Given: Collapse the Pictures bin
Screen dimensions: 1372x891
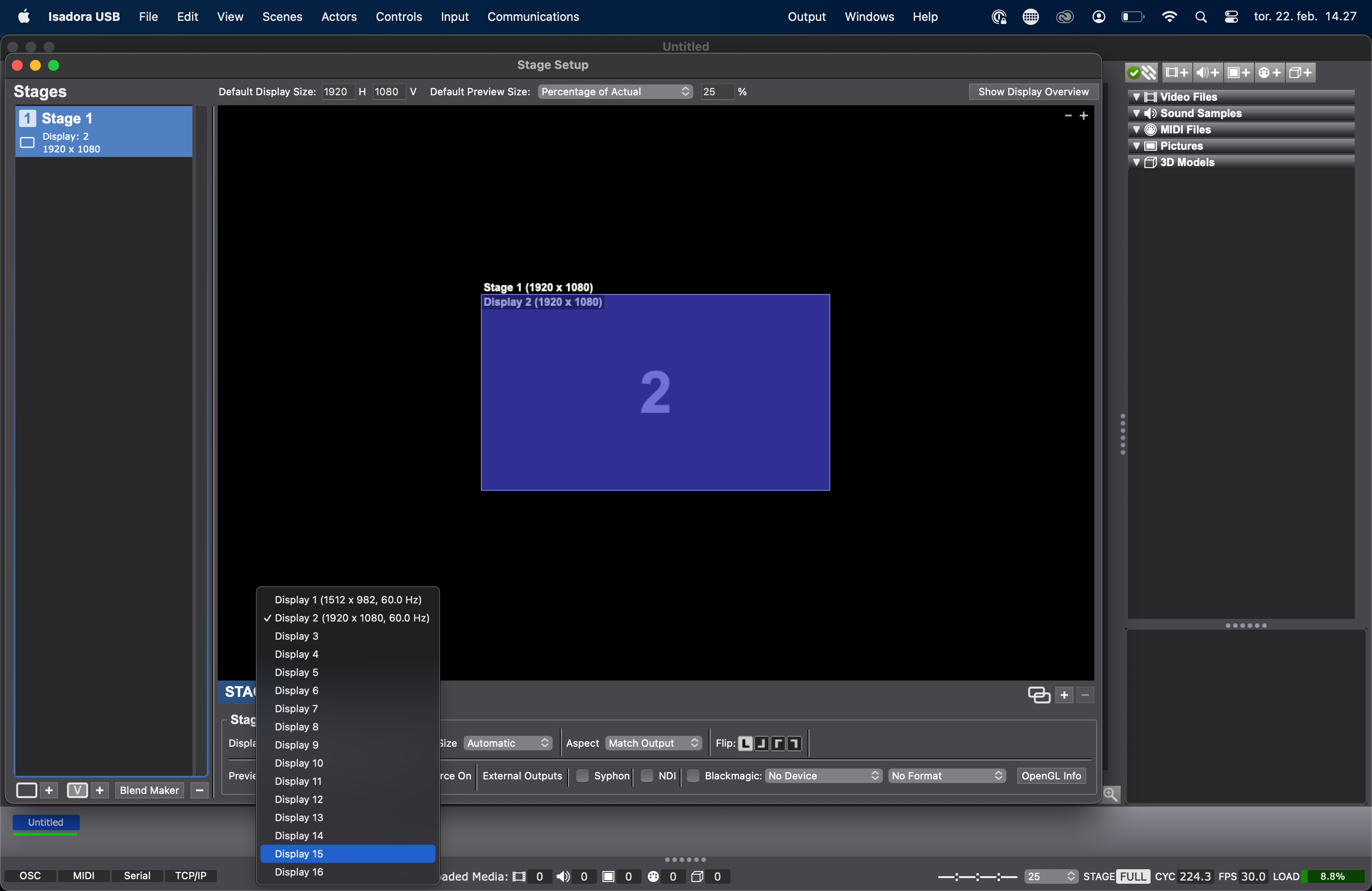Looking at the screenshot, I should (x=1136, y=146).
